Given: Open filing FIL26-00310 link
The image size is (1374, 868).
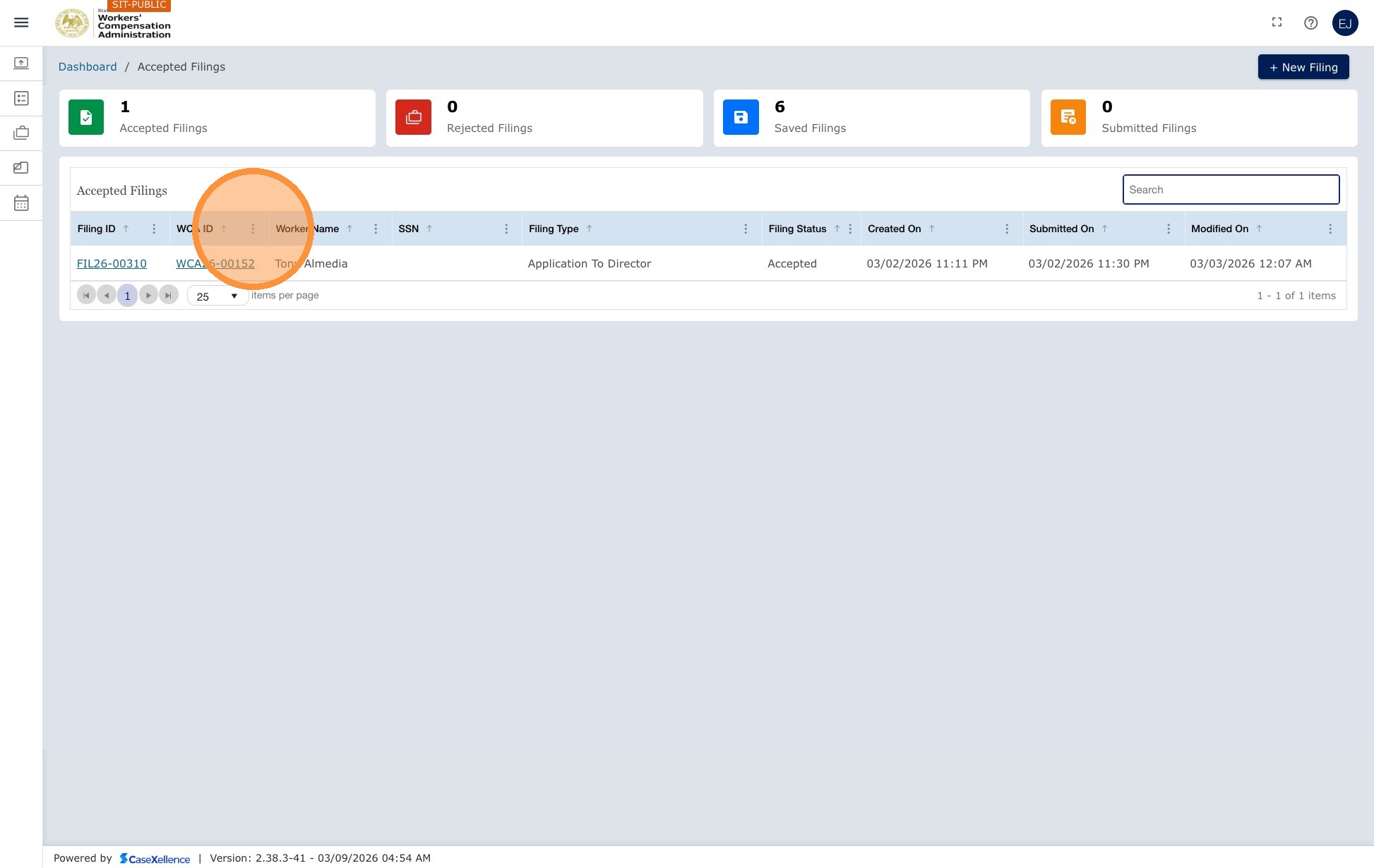Looking at the screenshot, I should [112, 263].
